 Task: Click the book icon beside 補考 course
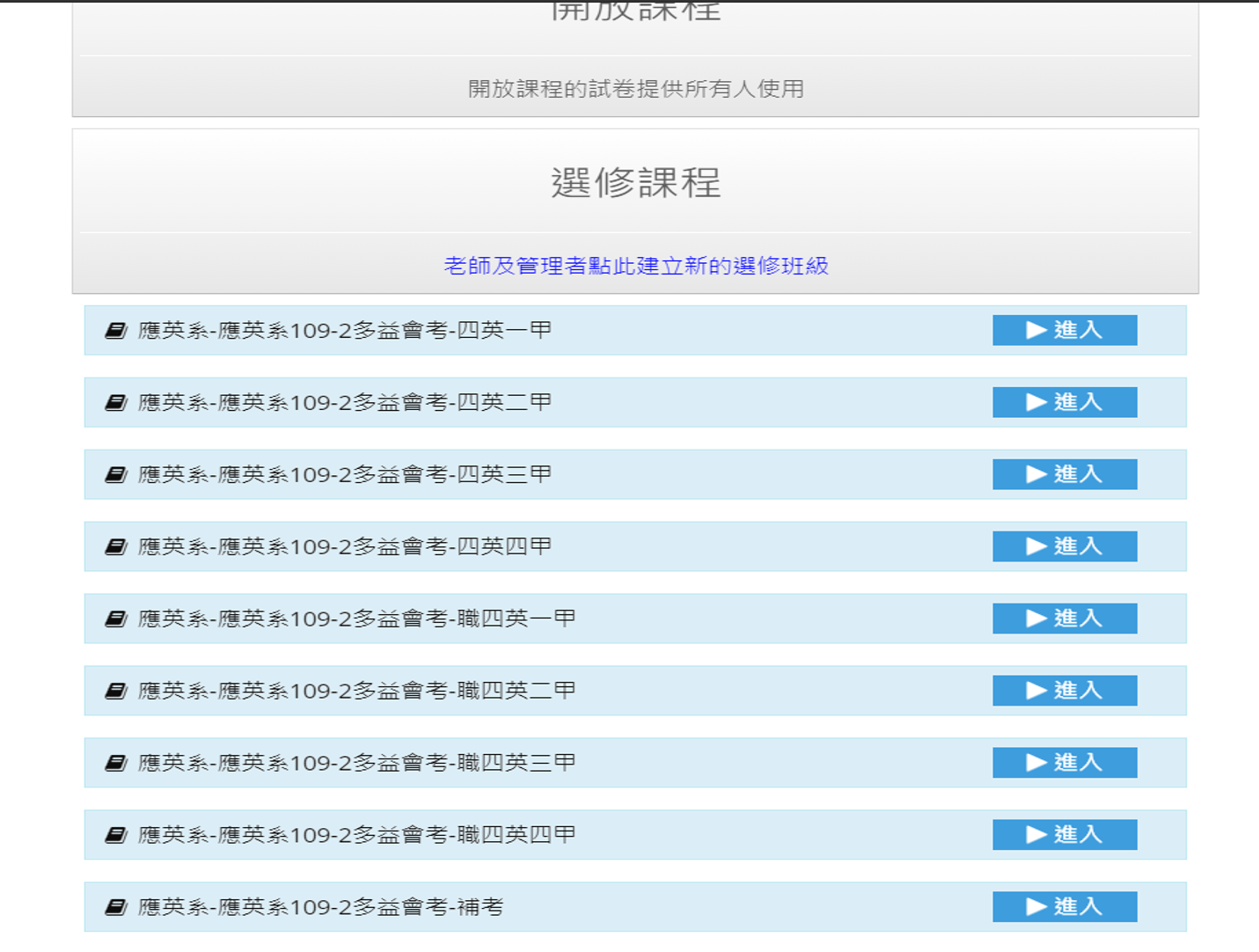pos(116,908)
